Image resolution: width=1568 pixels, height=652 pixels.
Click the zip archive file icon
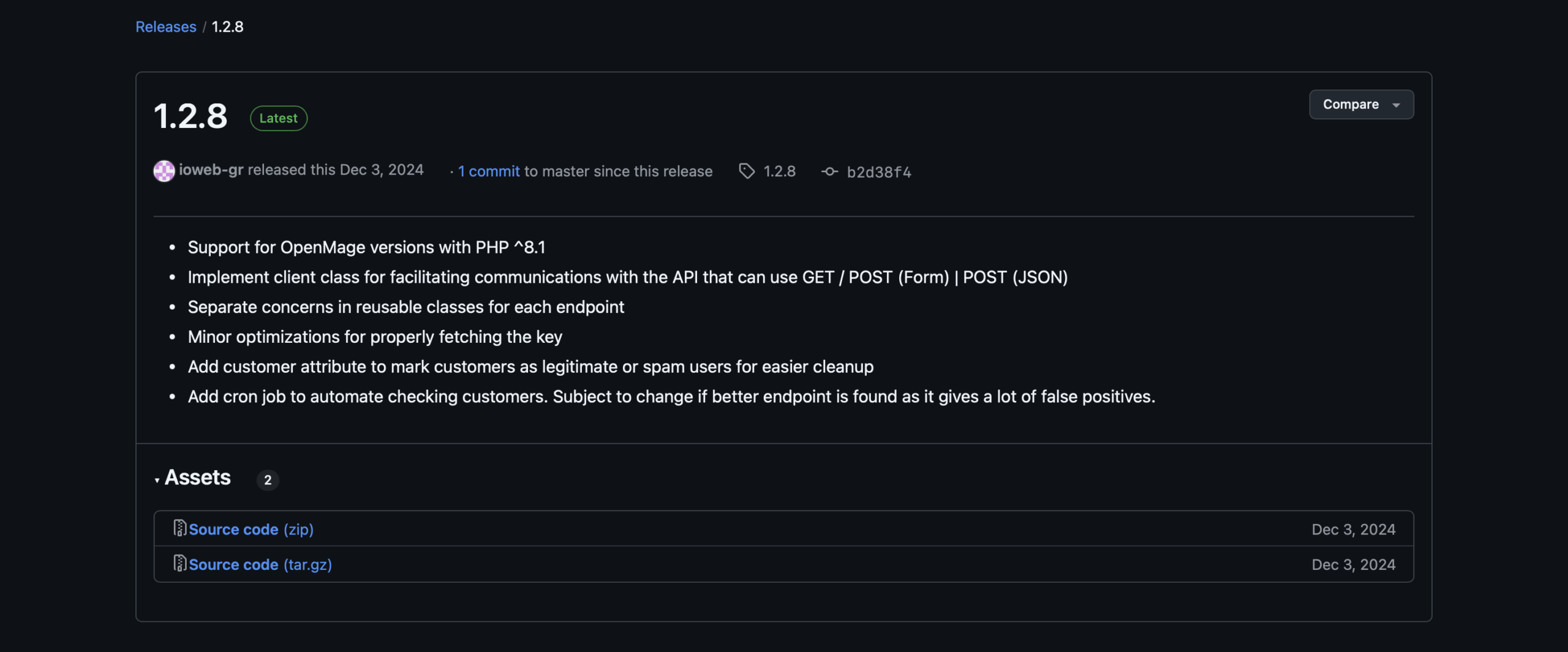pos(179,528)
